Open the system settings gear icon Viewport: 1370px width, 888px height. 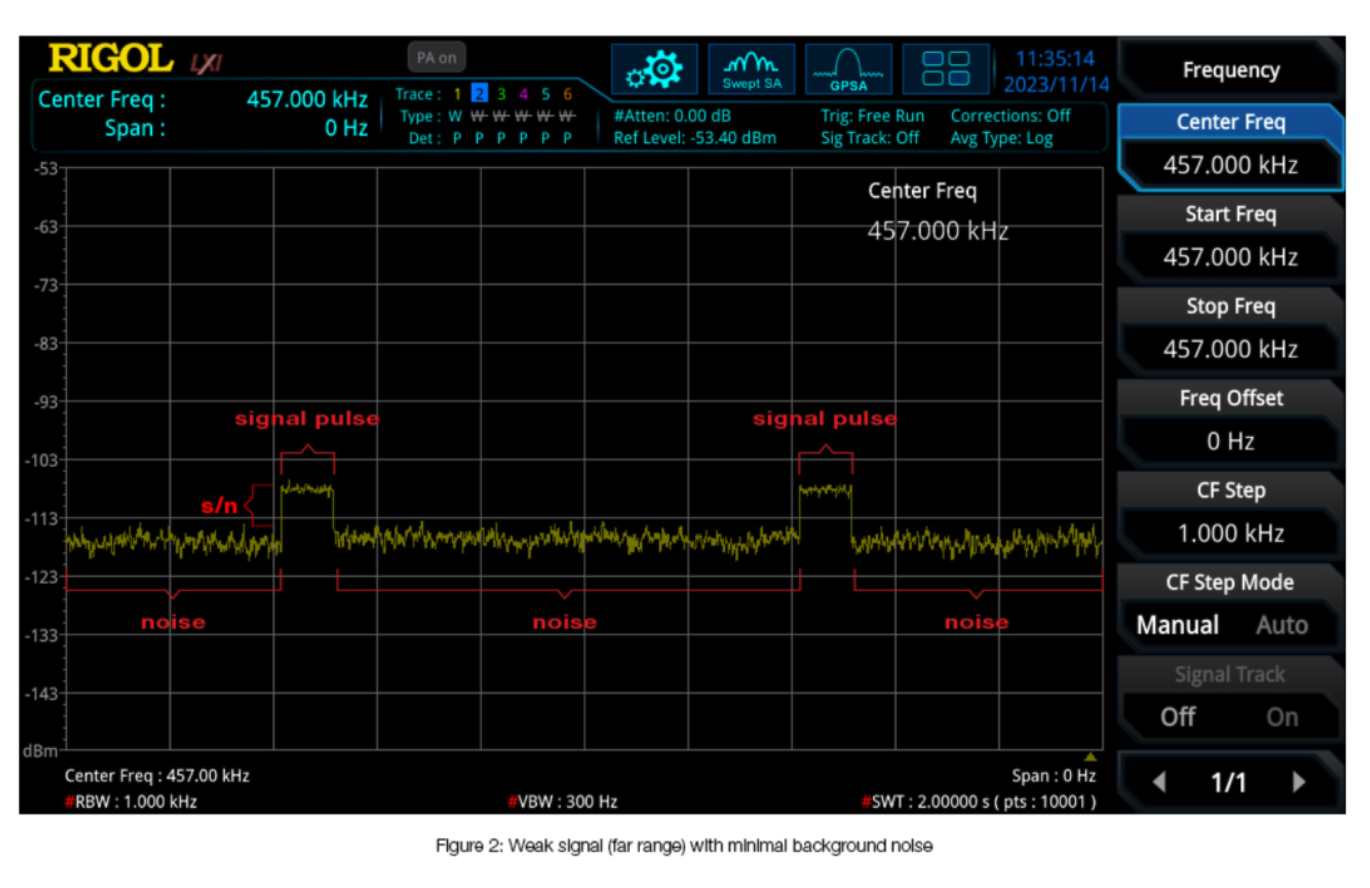click(654, 69)
